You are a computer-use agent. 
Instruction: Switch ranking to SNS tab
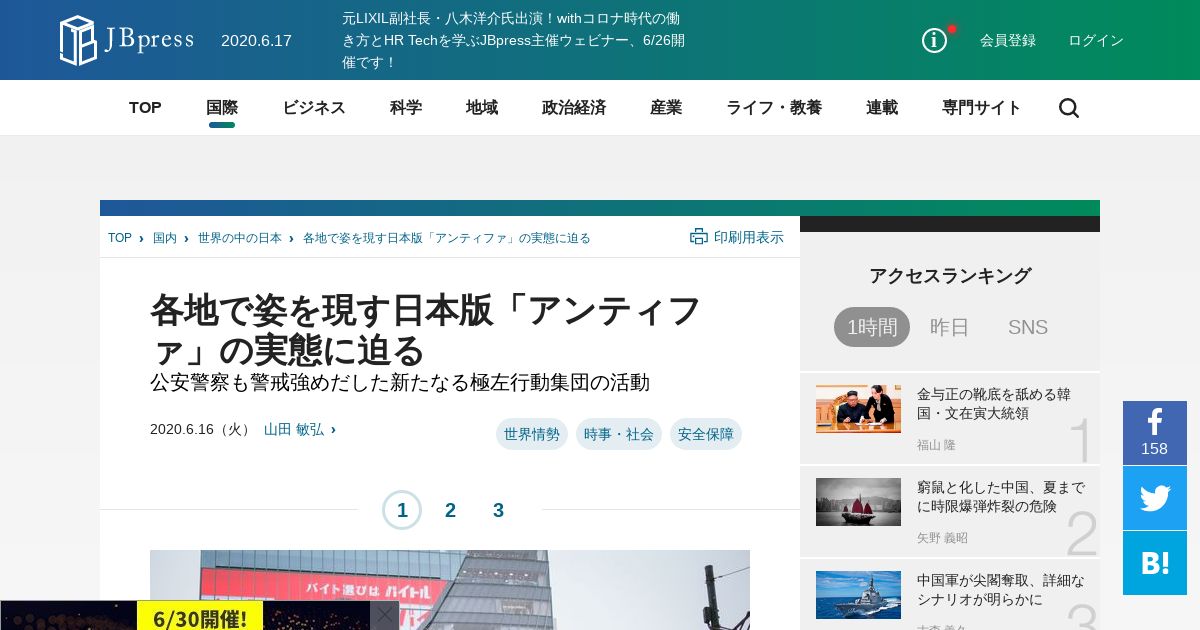coord(1028,327)
